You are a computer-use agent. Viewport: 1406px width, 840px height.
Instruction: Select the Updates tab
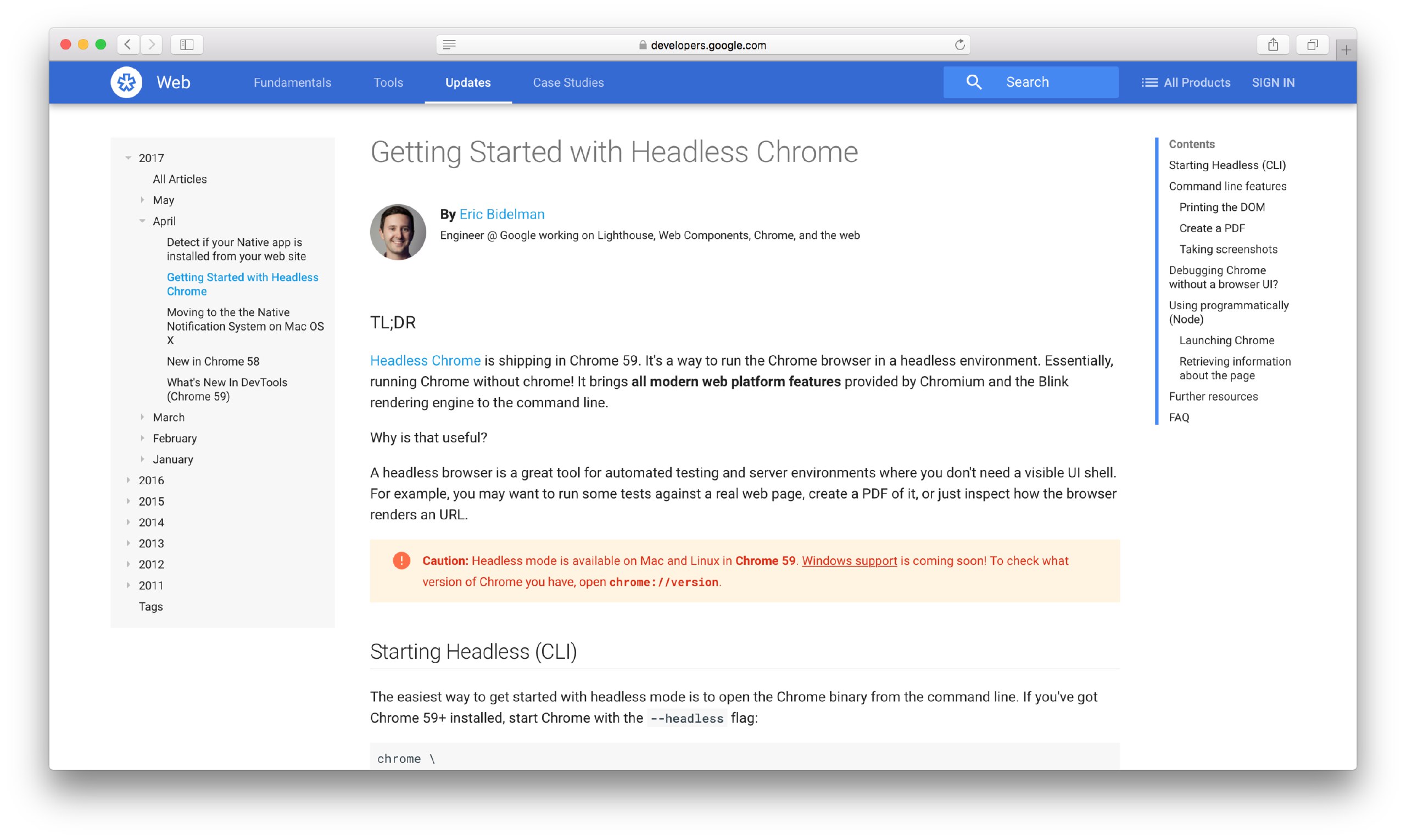(468, 83)
